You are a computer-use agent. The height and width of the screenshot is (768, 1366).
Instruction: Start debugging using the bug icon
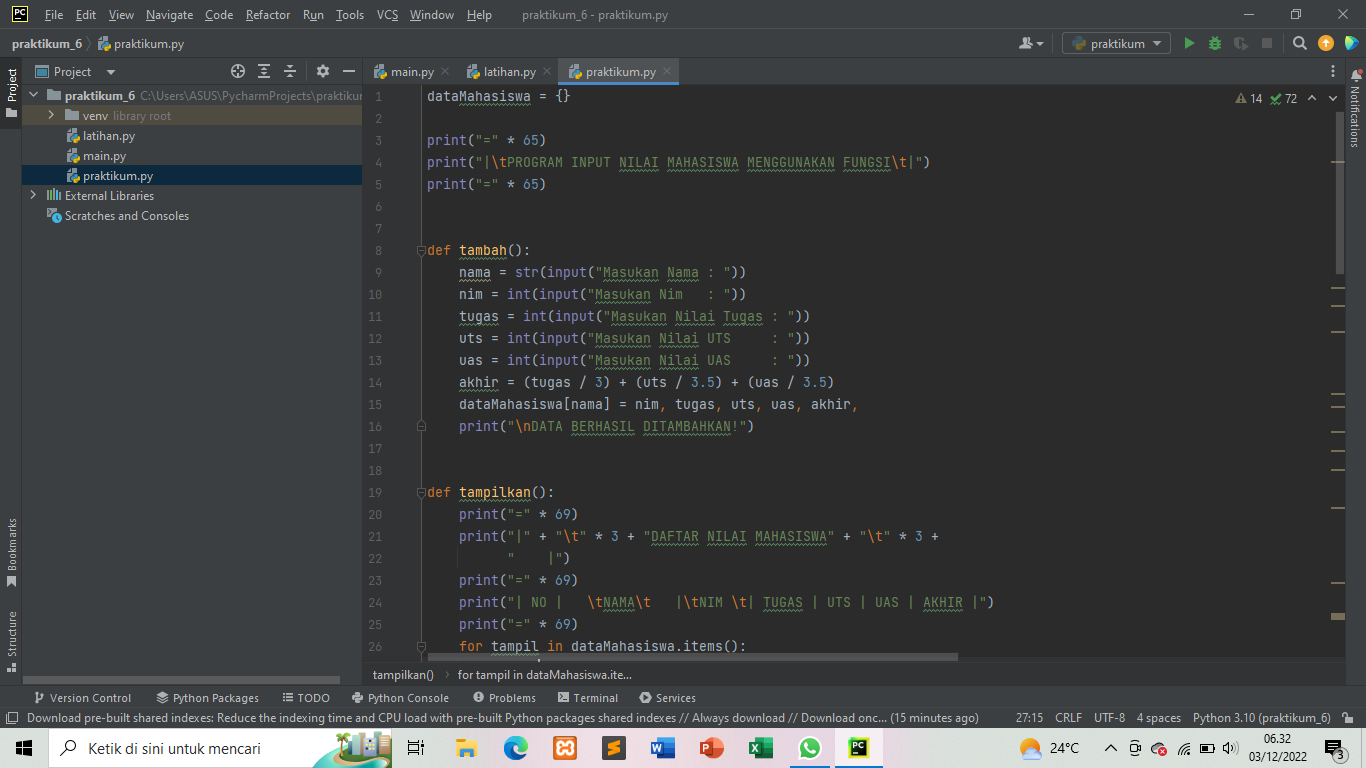point(1213,43)
